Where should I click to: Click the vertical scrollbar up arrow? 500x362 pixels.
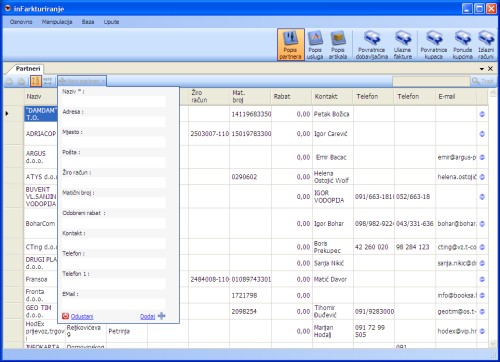493,93
